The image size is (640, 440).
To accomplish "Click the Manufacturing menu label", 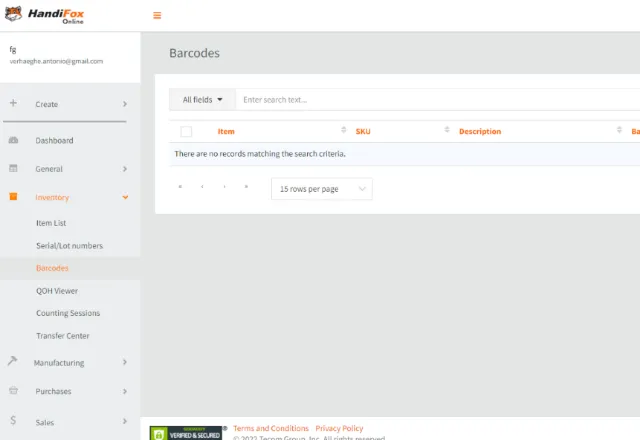I will (x=59, y=363).
